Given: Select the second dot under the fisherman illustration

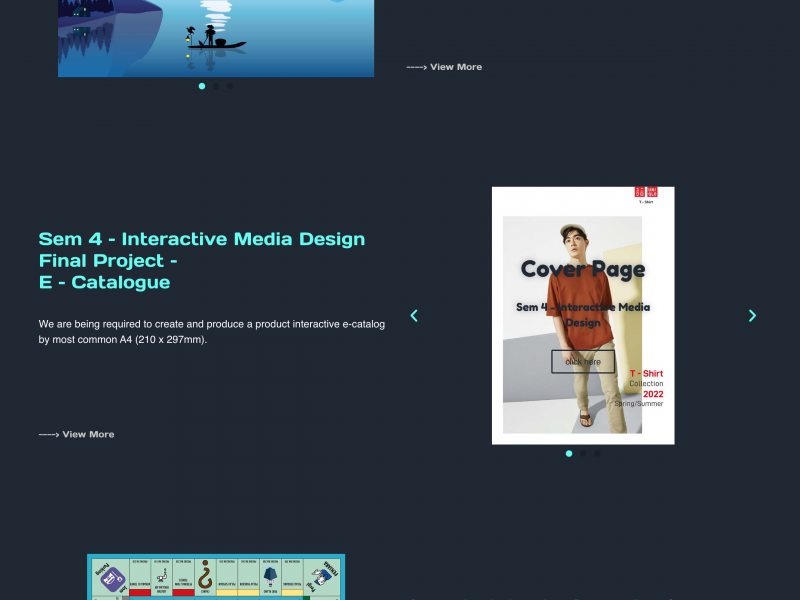Looking at the screenshot, I should pyautogui.click(x=216, y=86).
